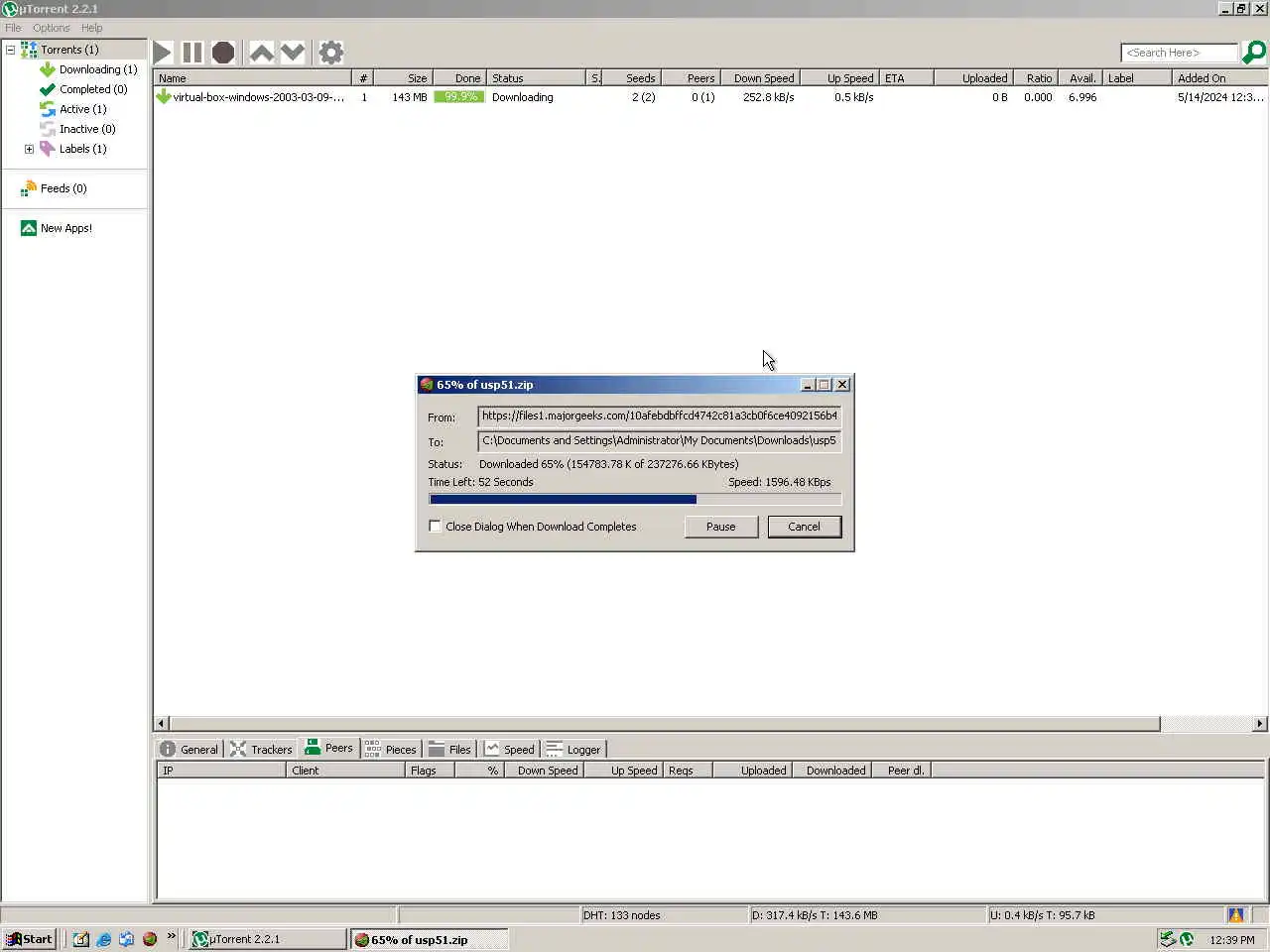Switch to the Pieces tab

pos(391,750)
